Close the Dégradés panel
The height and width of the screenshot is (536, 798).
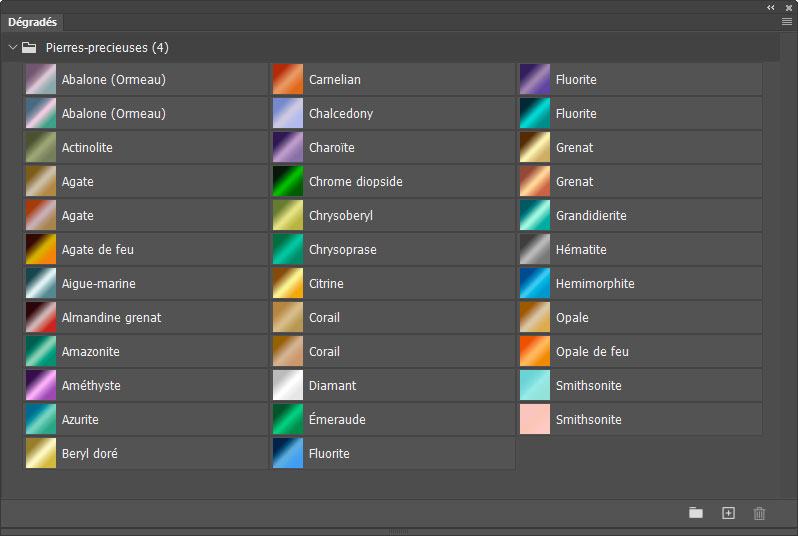click(788, 7)
